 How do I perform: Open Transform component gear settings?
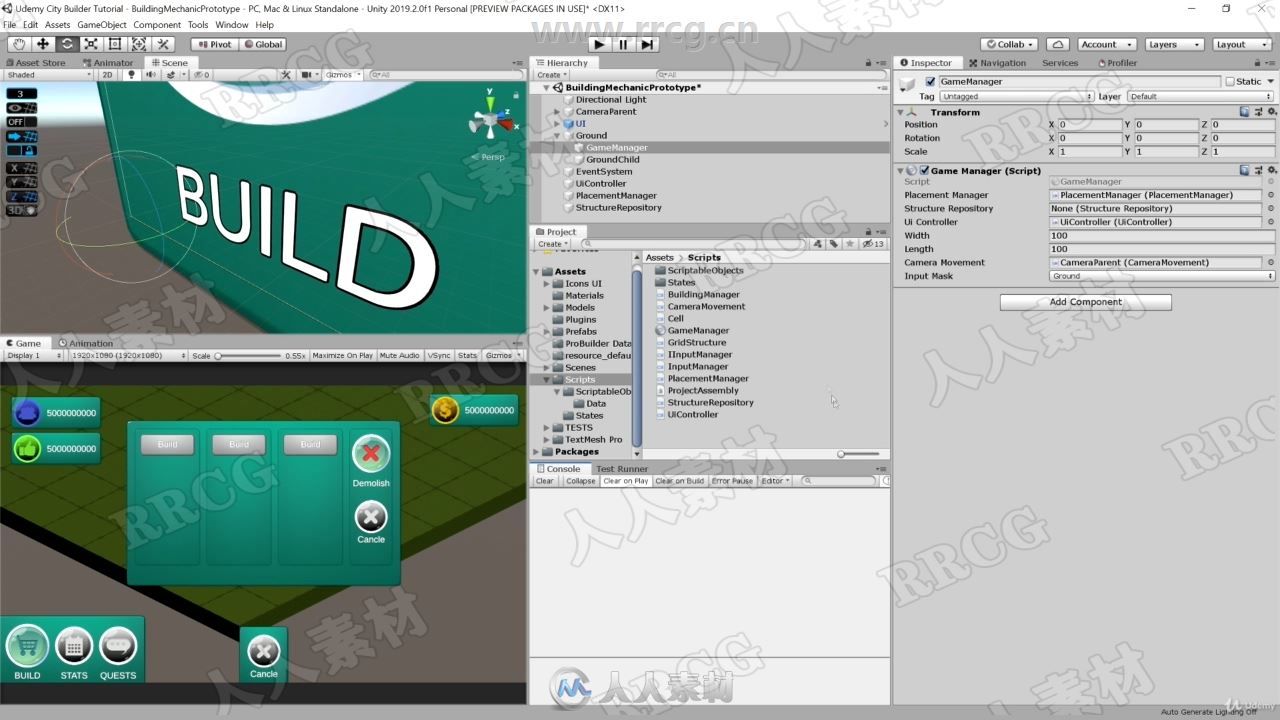tap(1271, 112)
